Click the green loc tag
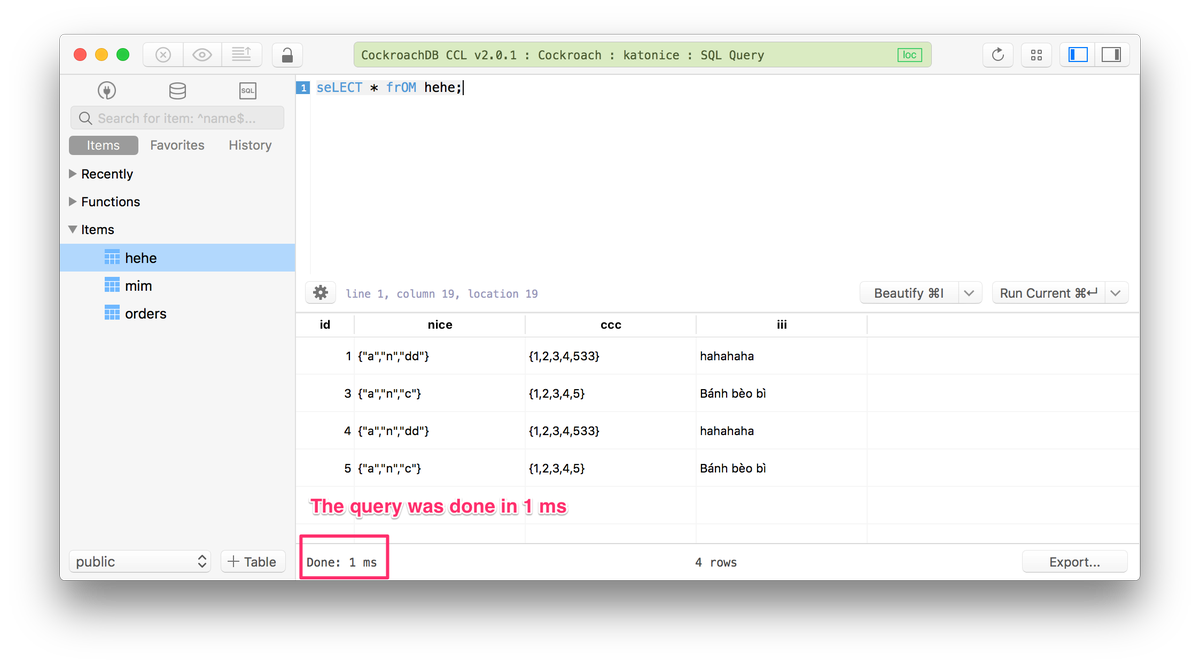The width and height of the screenshot is (1200, 666). 909,55
